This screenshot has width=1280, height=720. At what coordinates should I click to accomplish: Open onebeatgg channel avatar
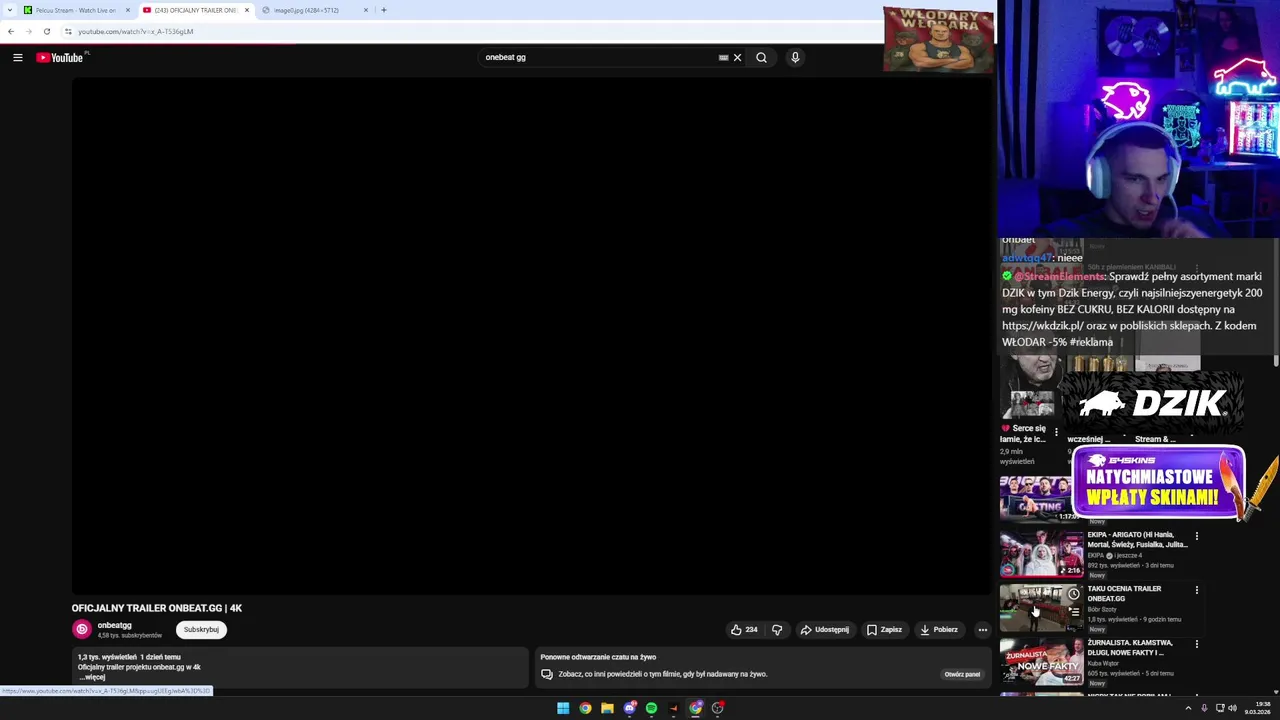82,629
